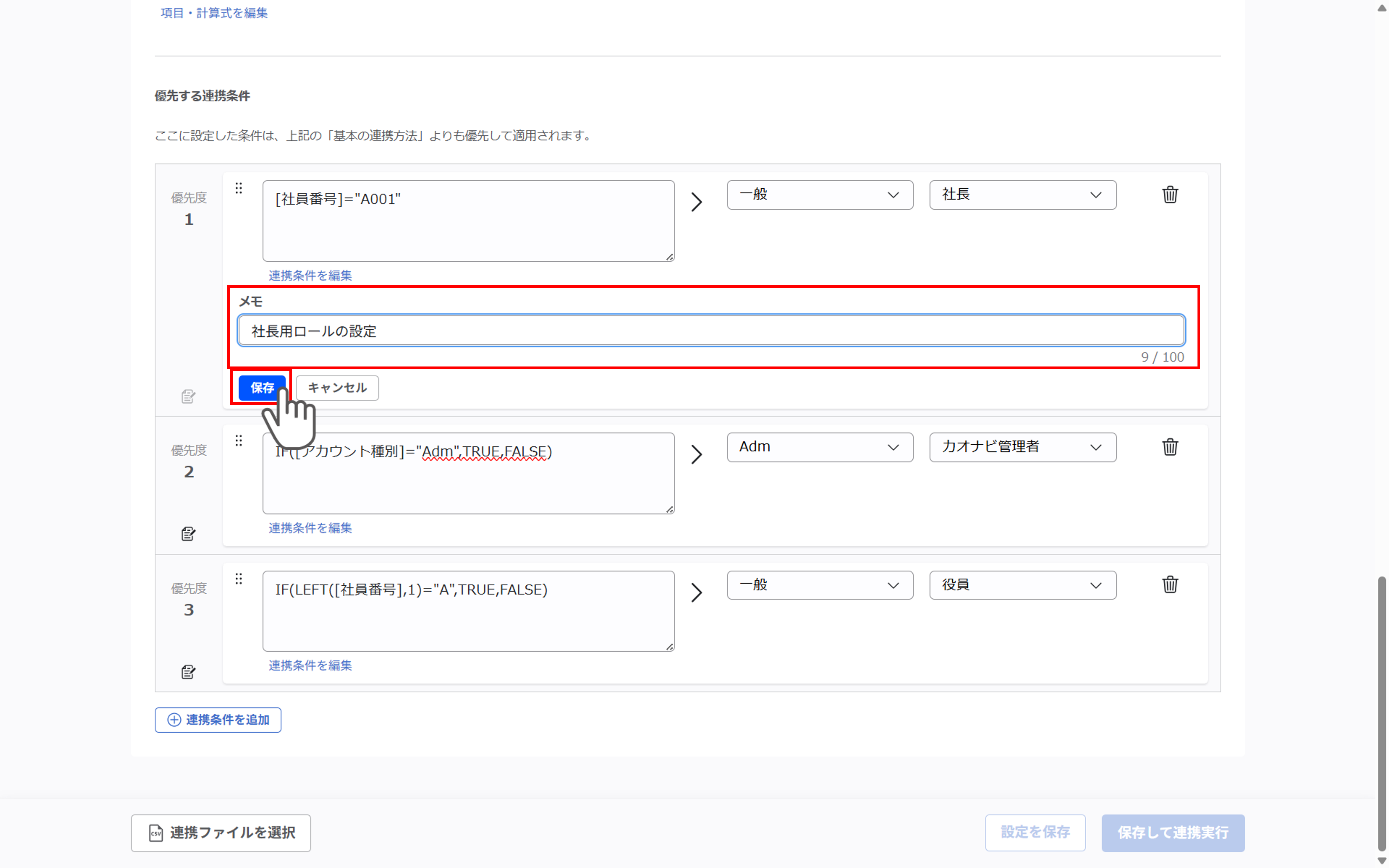The image size is (1389, 868).
Task: Open the 社長 role dropdown
Action: (x=1022, y=195)
